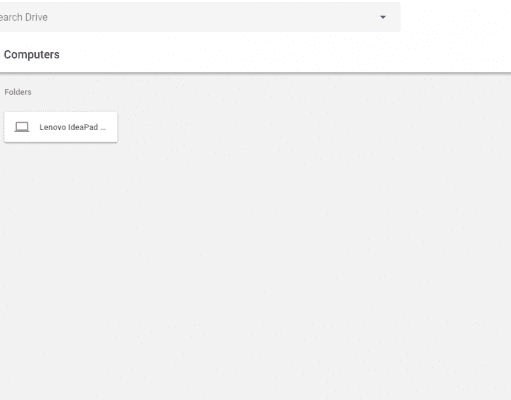Click the Search Drive placeholder text

pos(23,17)
